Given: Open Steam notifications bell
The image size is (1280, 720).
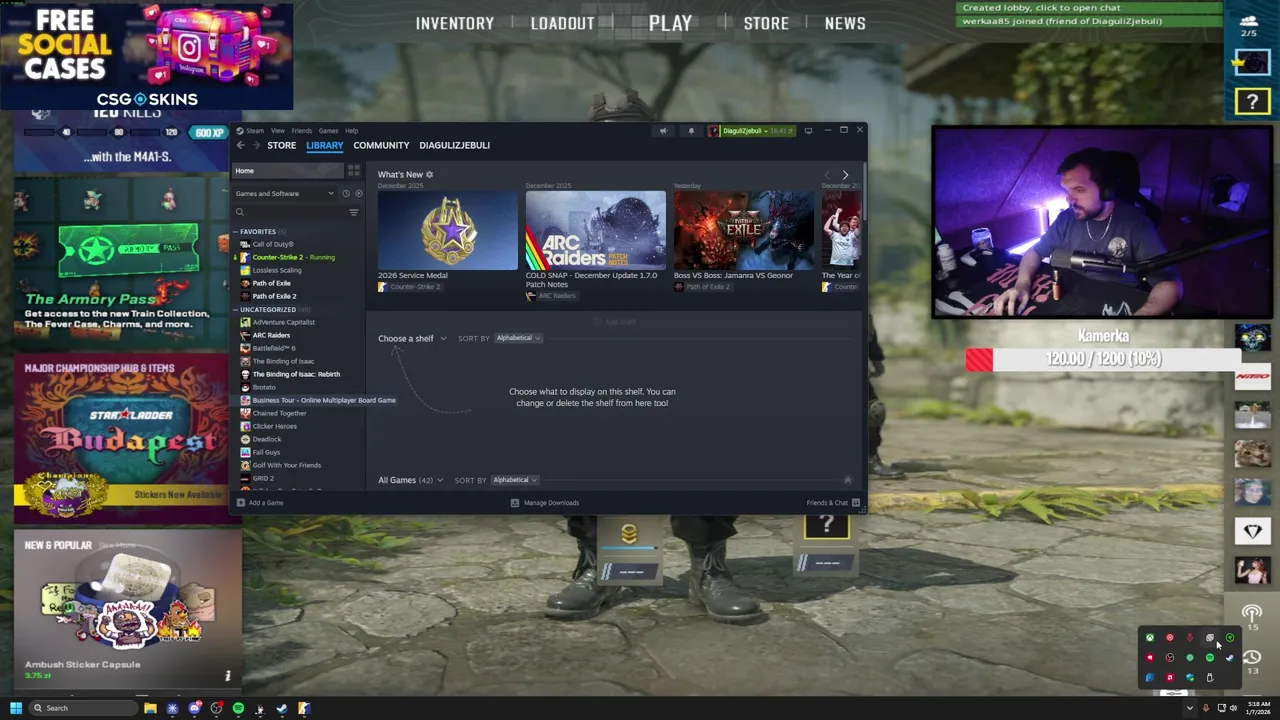Looking at the screenshot, I should pyautogui.click(x=691, y=131).
